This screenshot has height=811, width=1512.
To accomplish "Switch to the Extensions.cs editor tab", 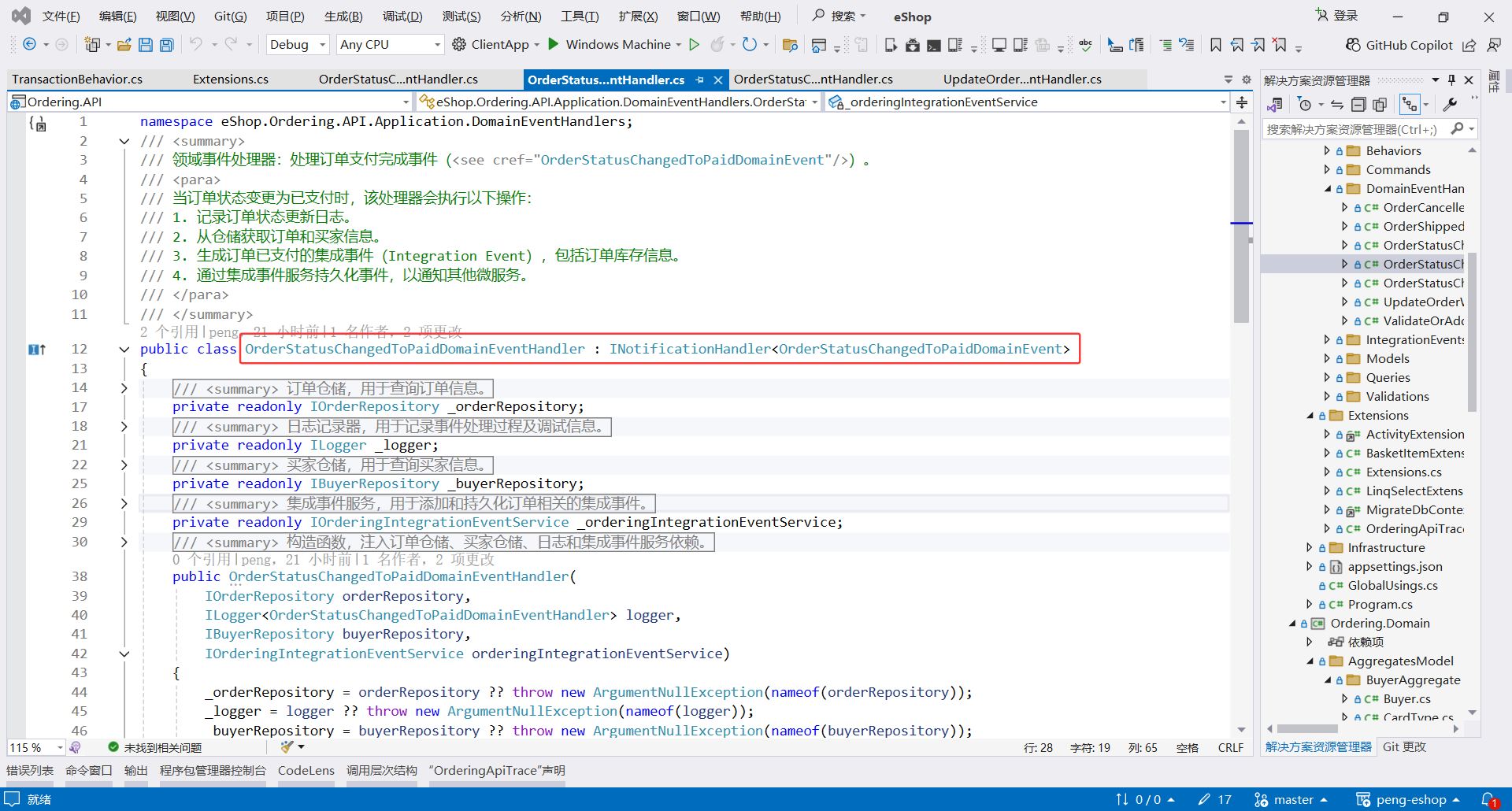I will tap(231, 80).
